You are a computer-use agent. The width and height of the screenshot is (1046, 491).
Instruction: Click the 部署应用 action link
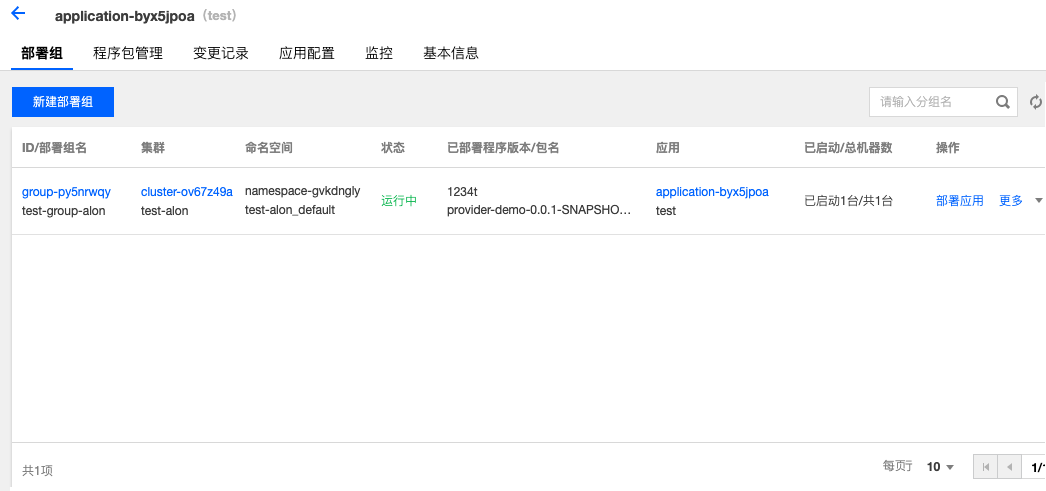coord(959,201)
